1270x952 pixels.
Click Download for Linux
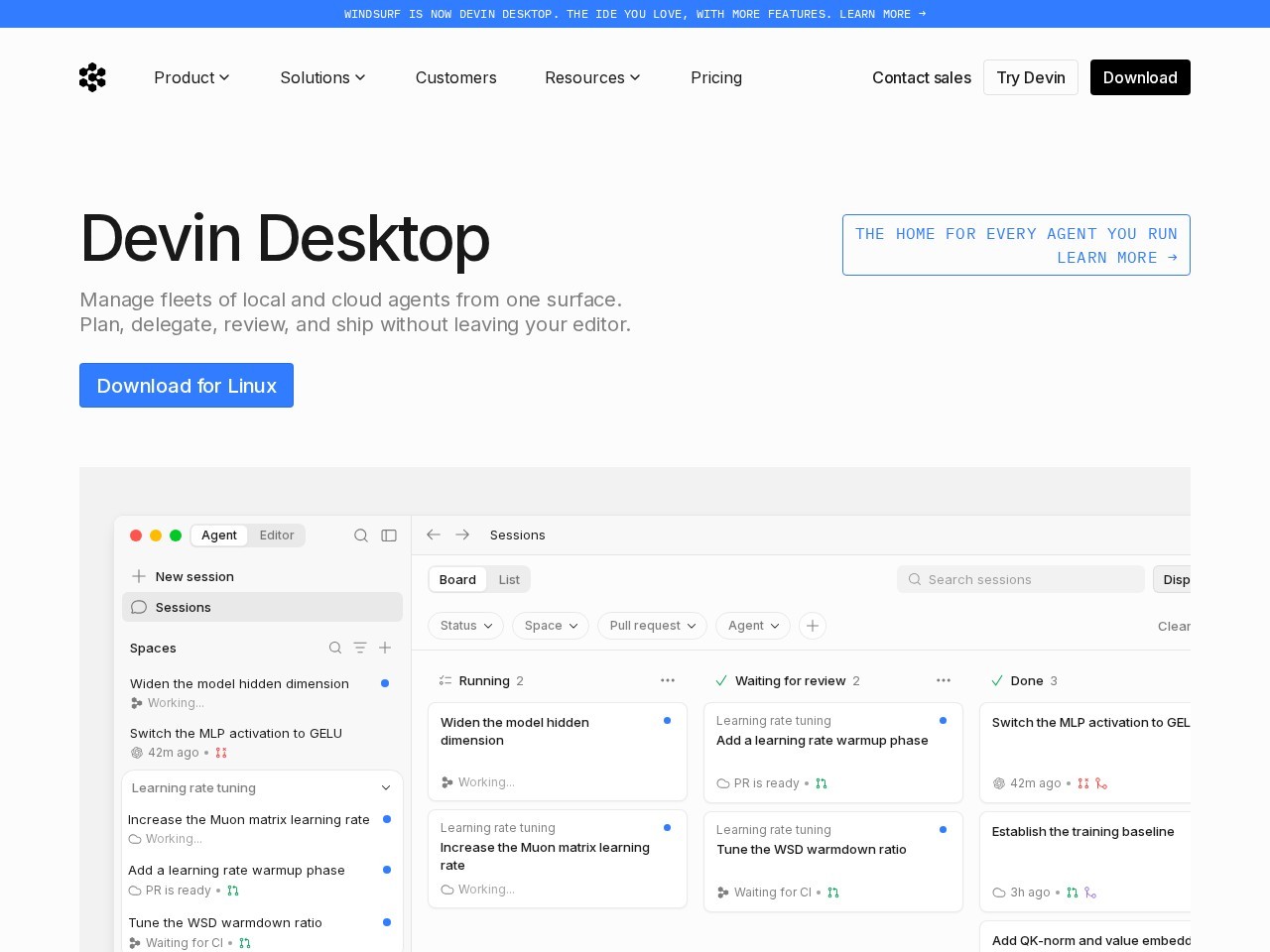click(187, 386)
